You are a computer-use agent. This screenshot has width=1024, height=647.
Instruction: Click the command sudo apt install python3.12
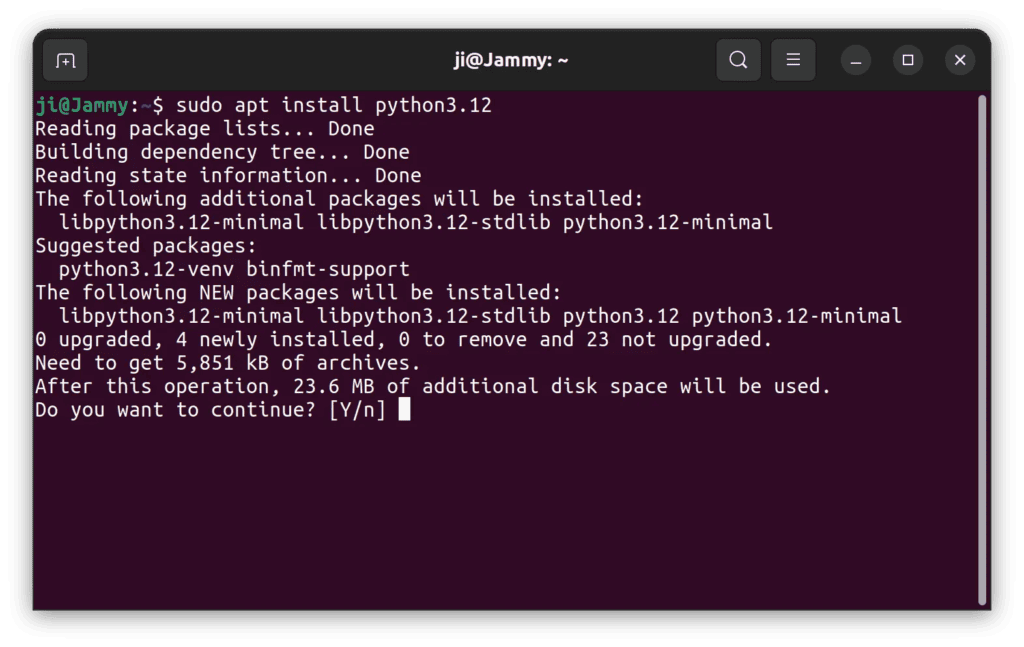[334, 105]
